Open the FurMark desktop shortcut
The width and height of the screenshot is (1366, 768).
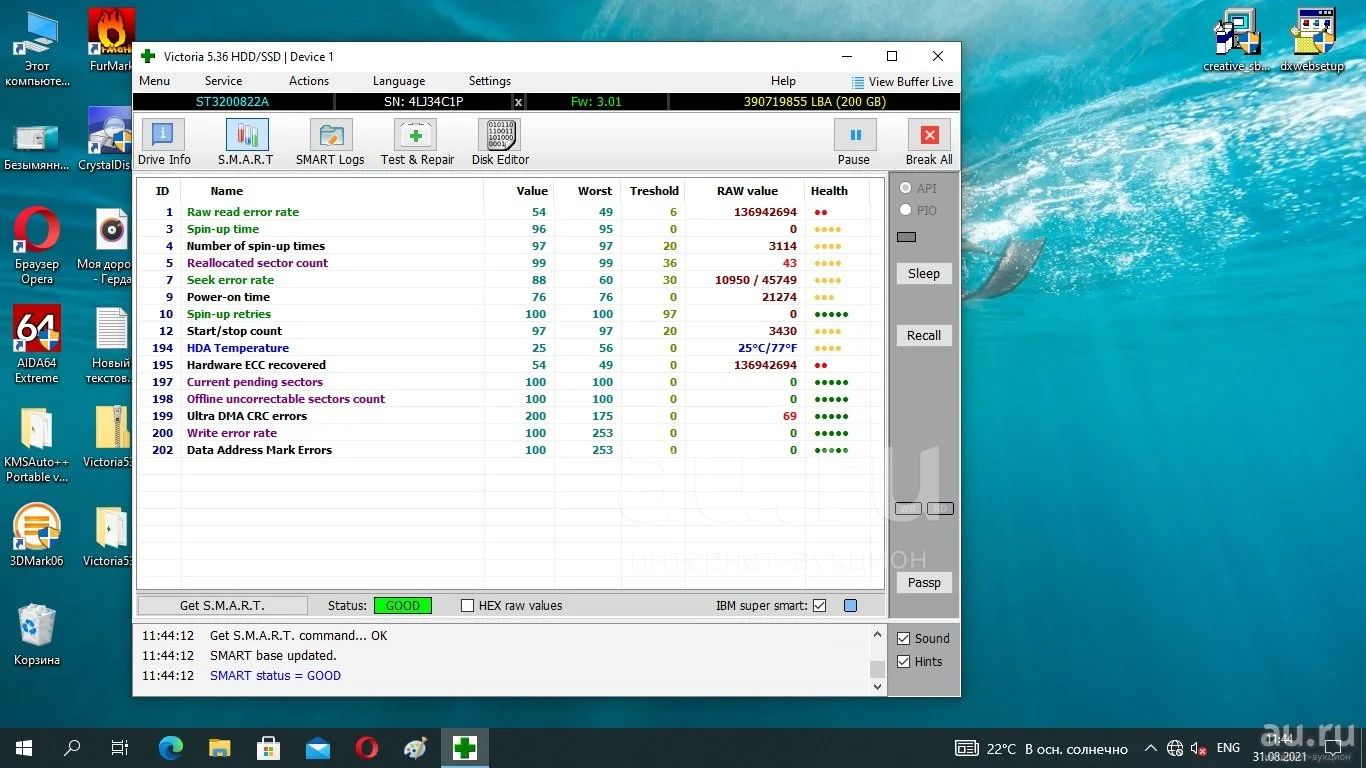111,40
